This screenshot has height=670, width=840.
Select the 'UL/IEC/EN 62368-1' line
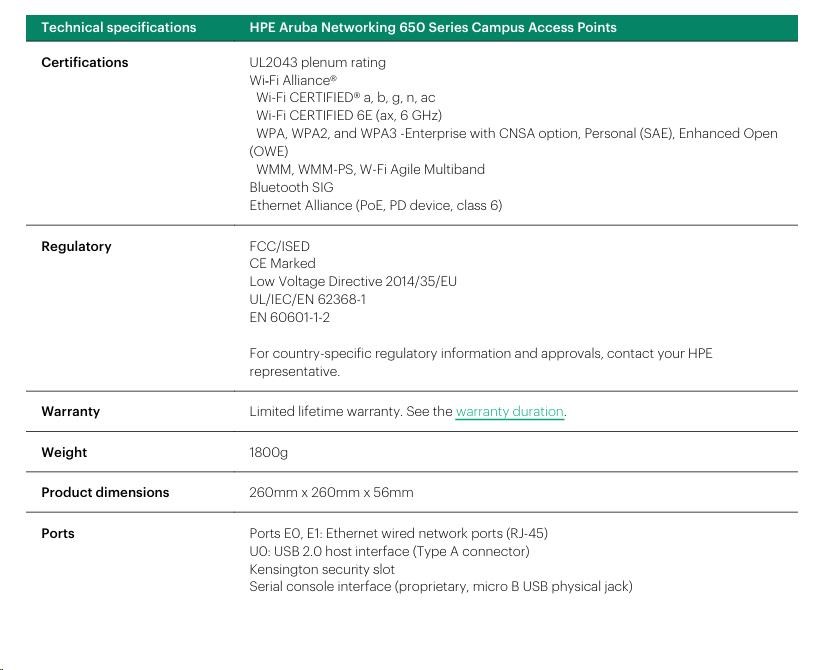pyautogui.click(x=308, y=299)
